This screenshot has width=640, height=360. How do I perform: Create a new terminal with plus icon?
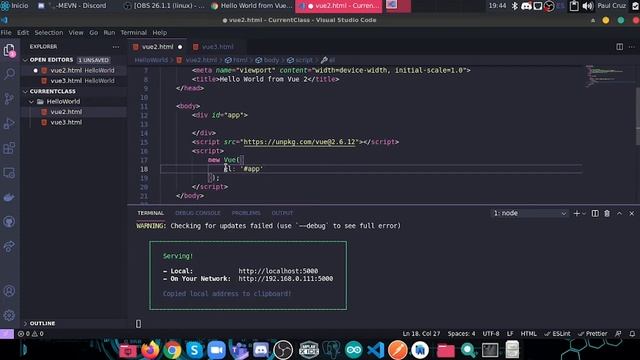tap(576, 213)
